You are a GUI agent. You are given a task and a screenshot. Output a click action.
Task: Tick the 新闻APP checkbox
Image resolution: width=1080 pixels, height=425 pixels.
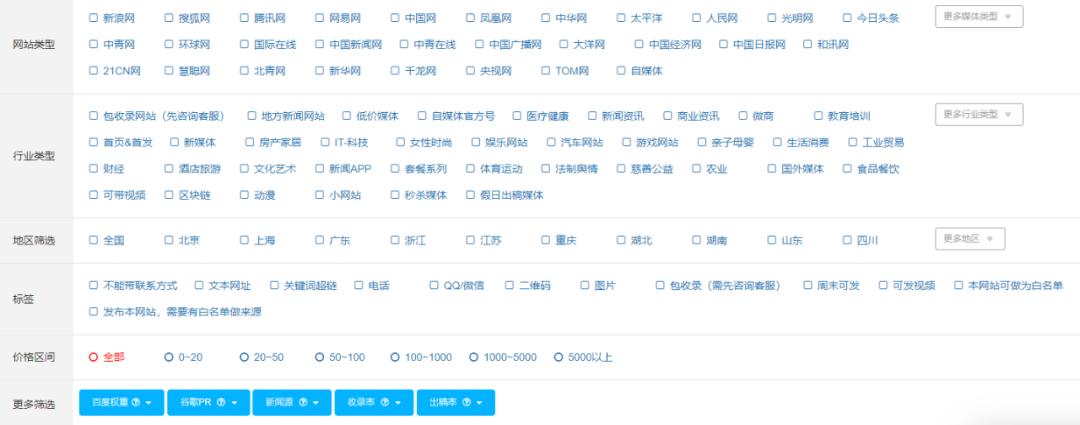[319, 168]
